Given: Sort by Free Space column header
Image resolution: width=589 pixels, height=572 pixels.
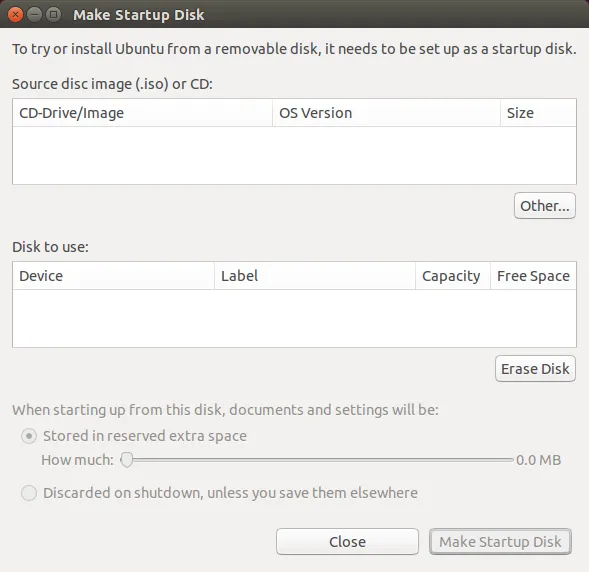Looking at the screenshot, I should tap(533, 276).
